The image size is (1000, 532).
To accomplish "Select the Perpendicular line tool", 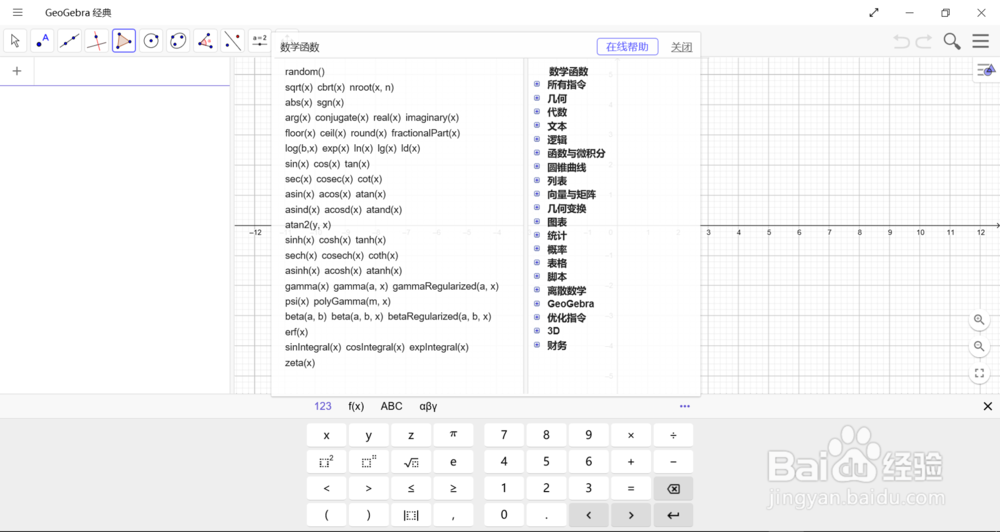I will [97, 41].
